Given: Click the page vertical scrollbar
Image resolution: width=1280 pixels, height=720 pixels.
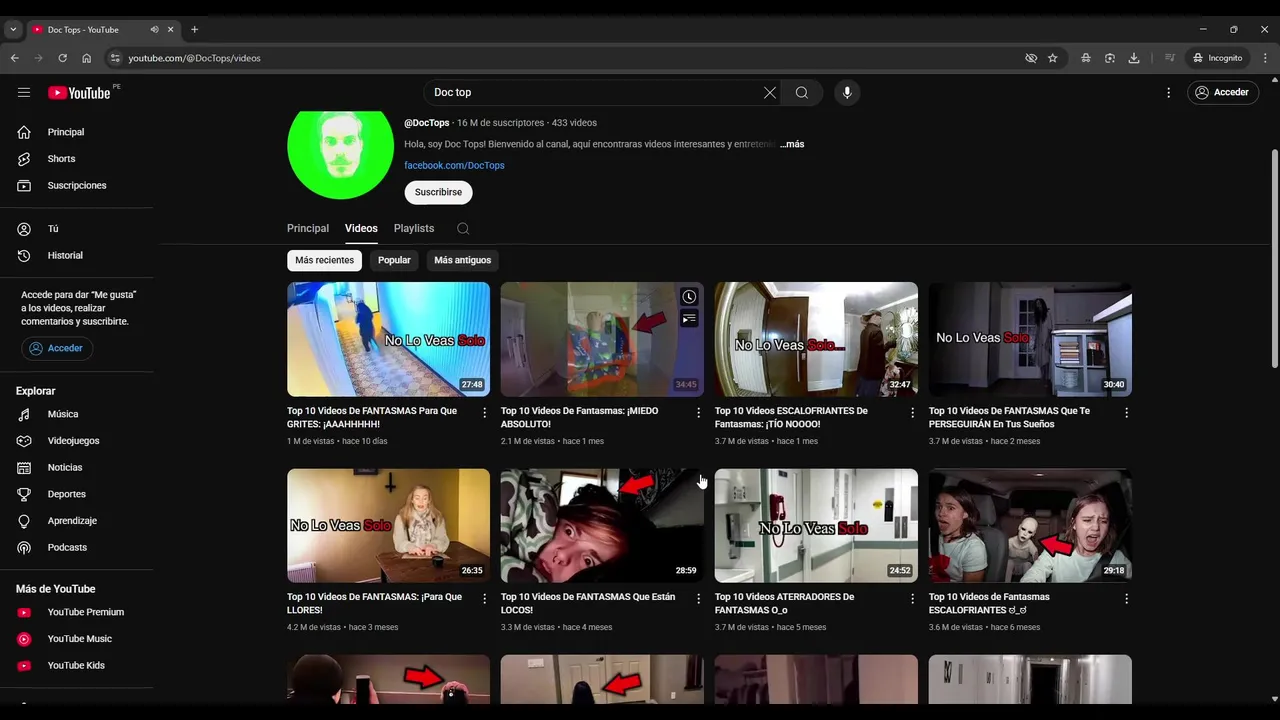Looking at the screenshot, I should tap(1274, 258).
